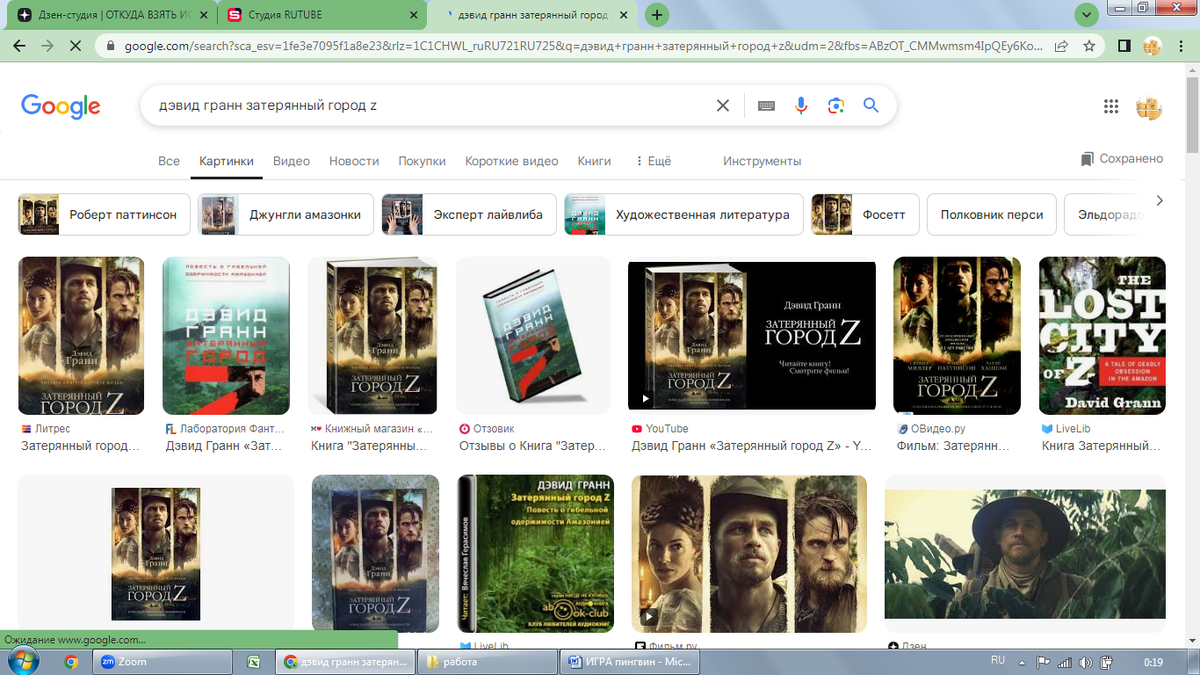The width and height of the screenshot is (1200, 675).
Task: Open the Инструменты search tools
Action: [762, 161]
